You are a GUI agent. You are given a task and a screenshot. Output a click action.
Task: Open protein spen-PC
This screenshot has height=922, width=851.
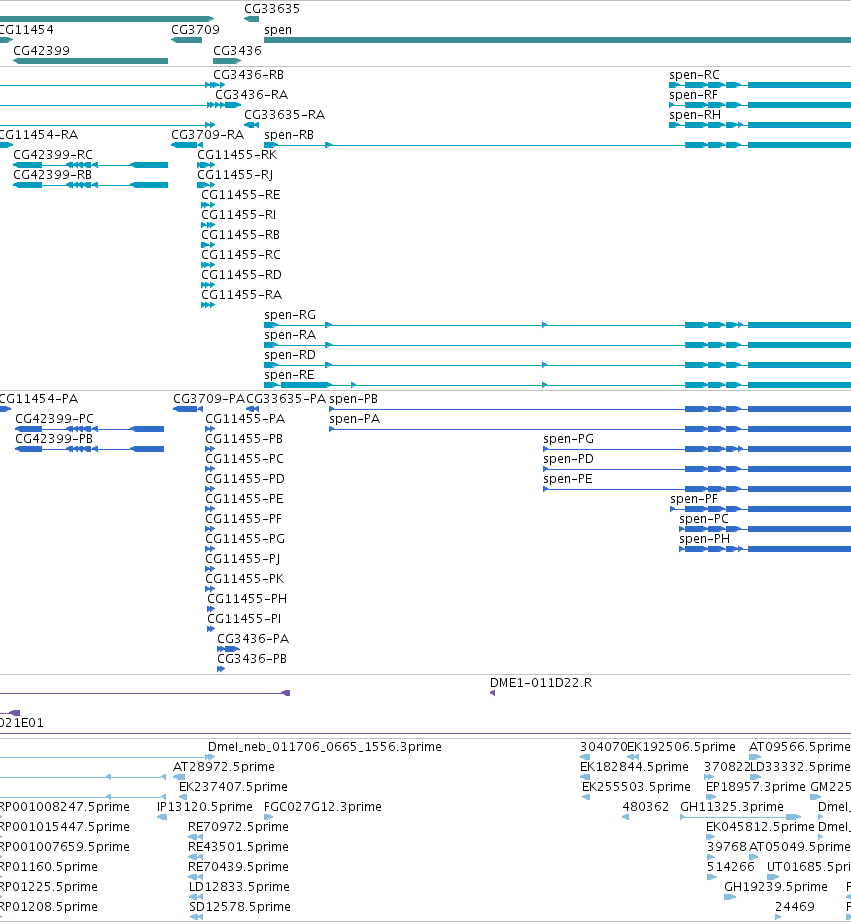click(x=704, y=519)
